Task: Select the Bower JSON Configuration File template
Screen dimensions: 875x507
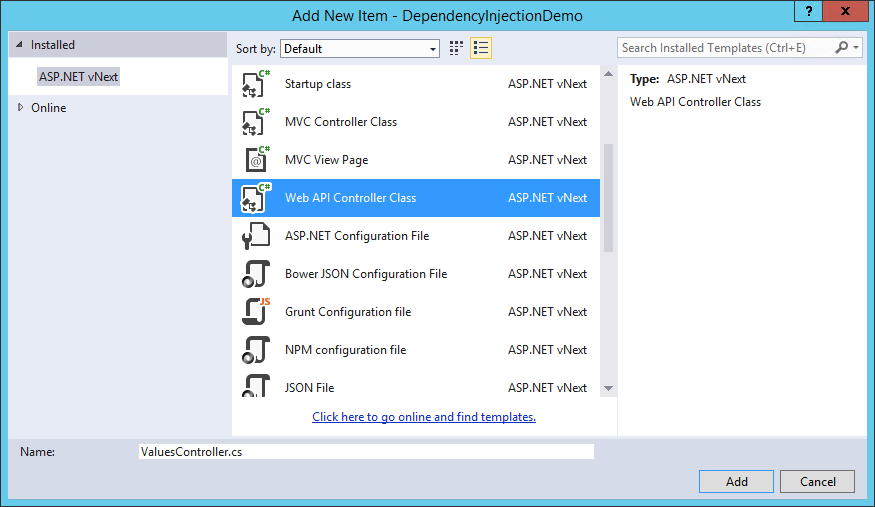Action: 416,274
